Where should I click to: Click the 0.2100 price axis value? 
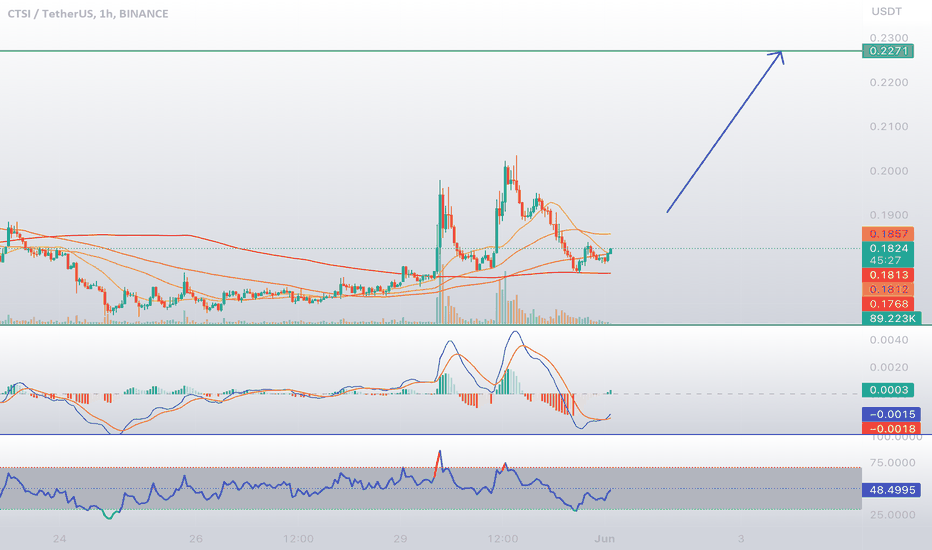pyautogui.click(x=889, y=127)
